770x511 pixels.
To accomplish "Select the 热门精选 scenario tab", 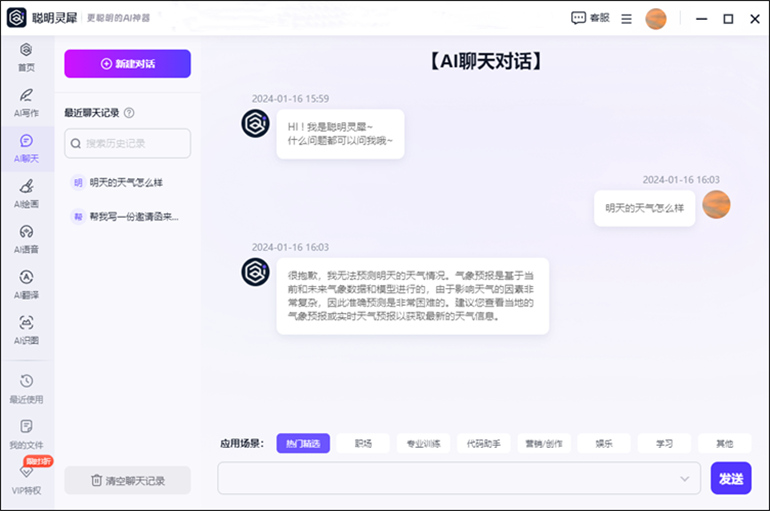I will pyautogui.click(x=303, y=443).
